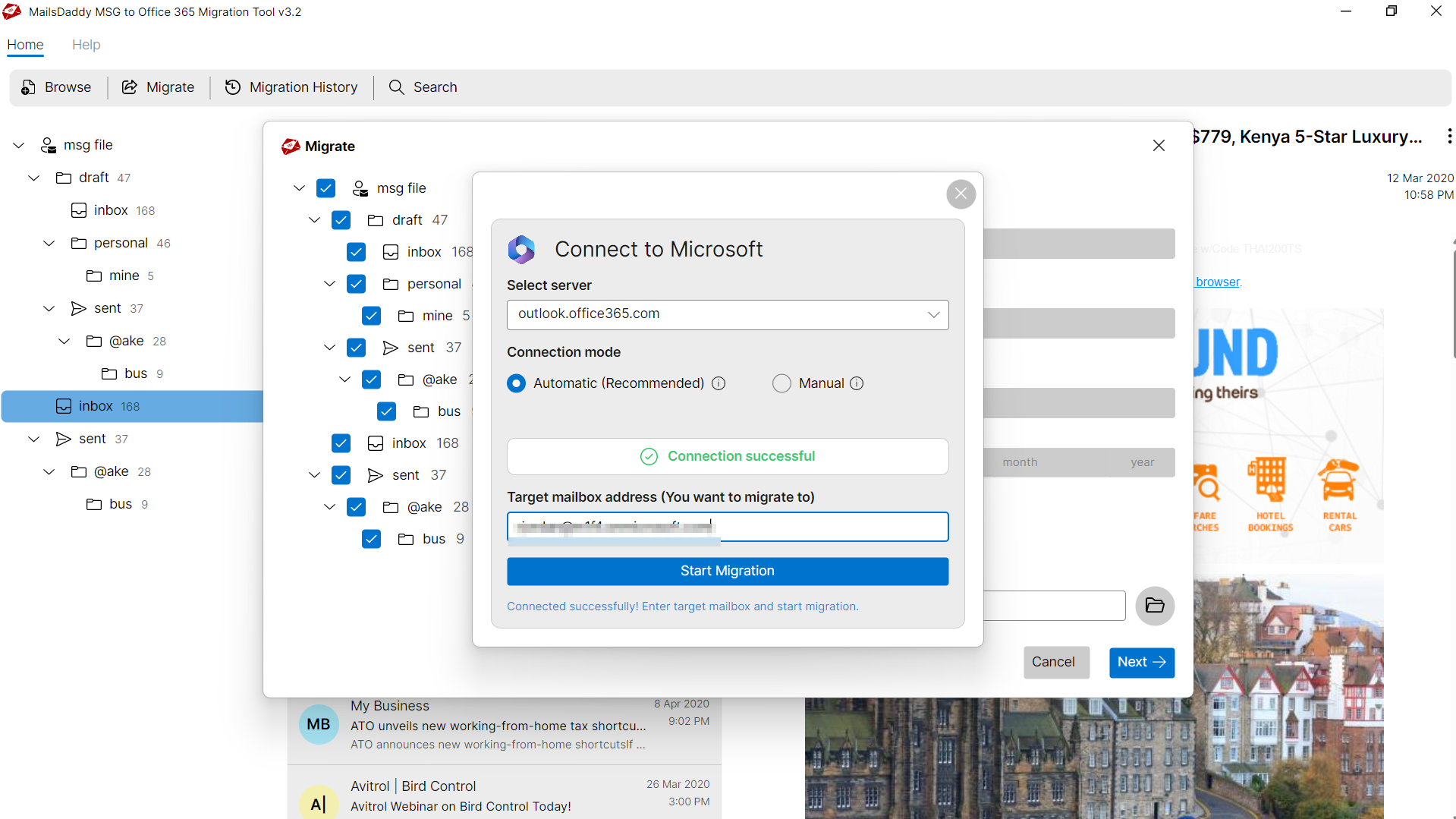Open the three-dot more options menu
Image resolution: width=1456 pixels, height=819 pixels.
(x=1449, y=136)
